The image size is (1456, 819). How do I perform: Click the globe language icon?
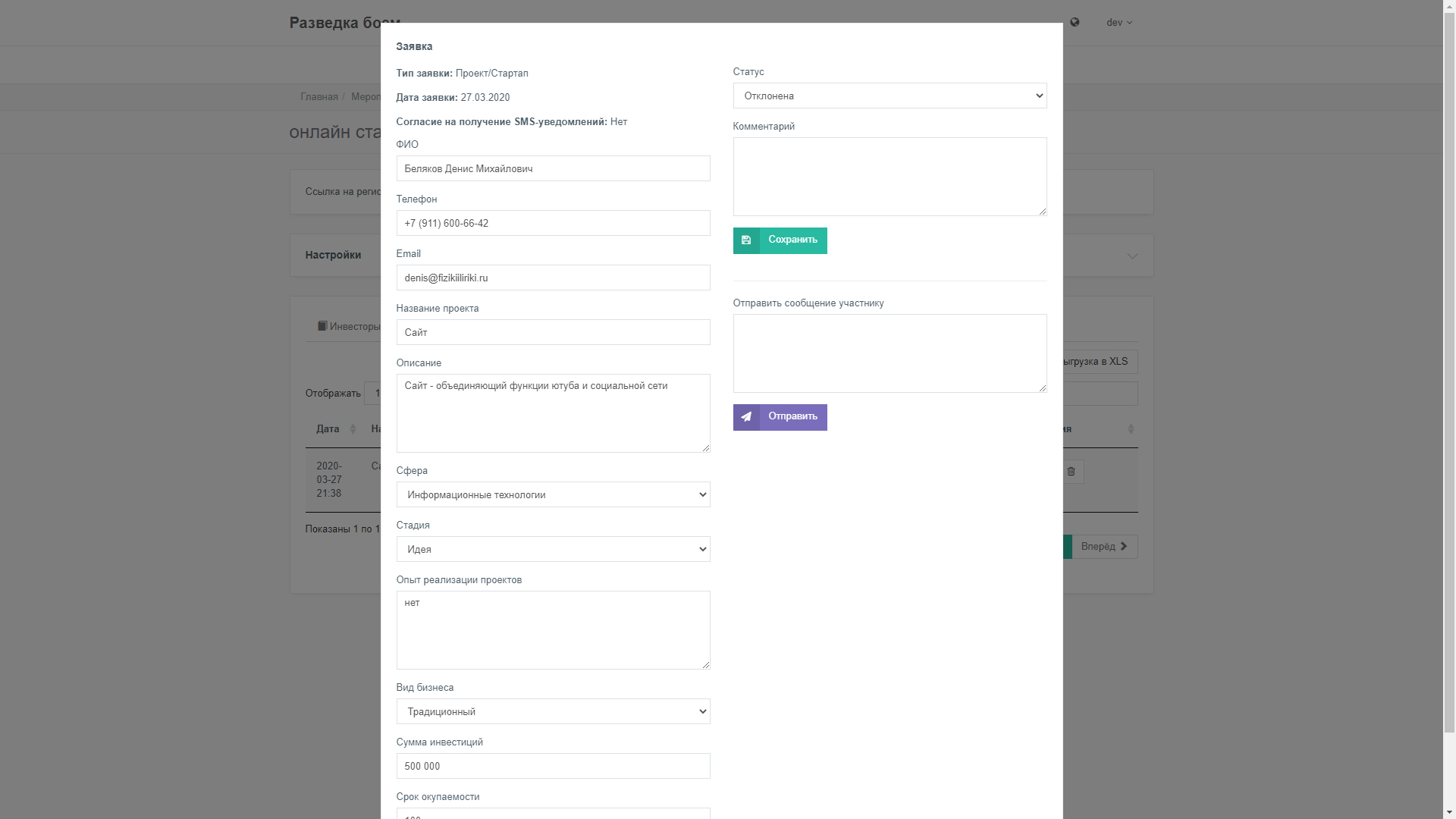tap(1075, 23)
